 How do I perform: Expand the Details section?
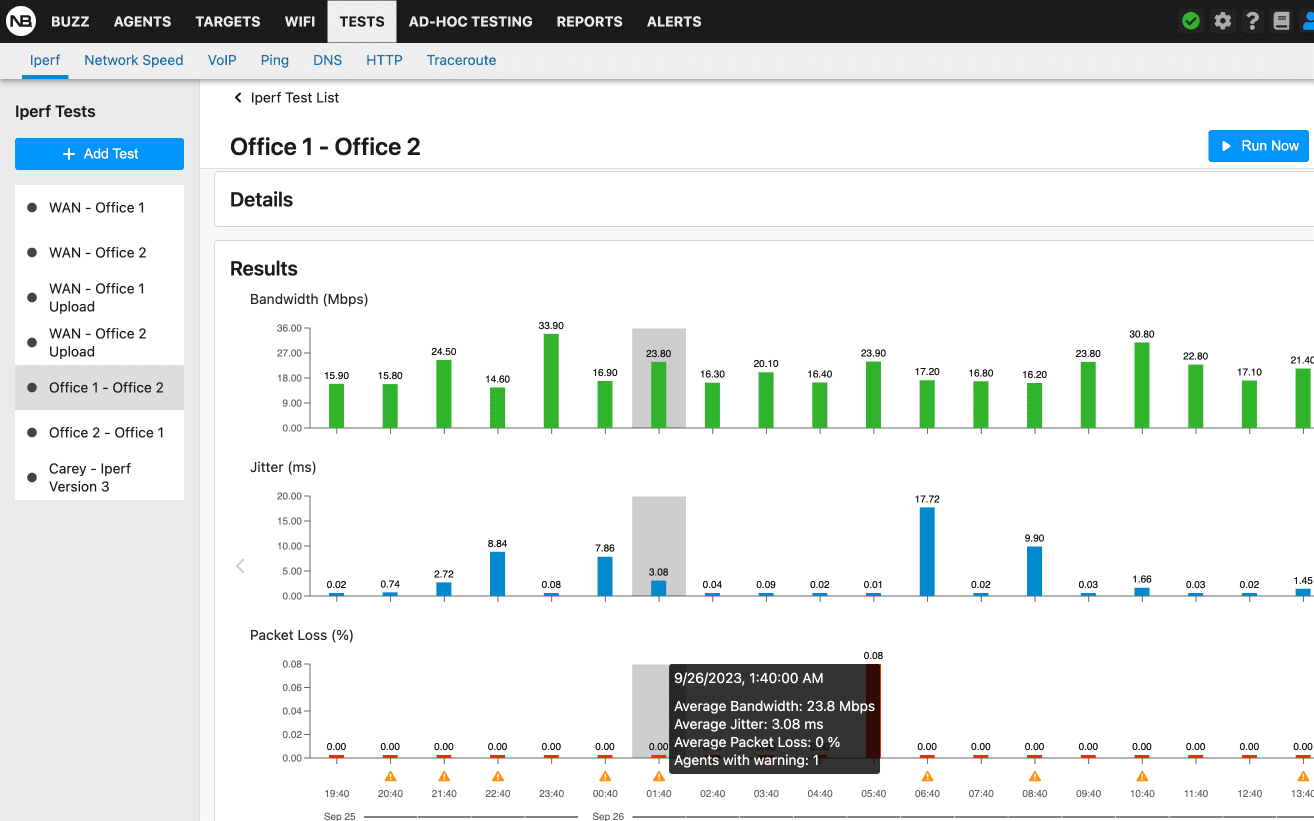click(262, 200)
